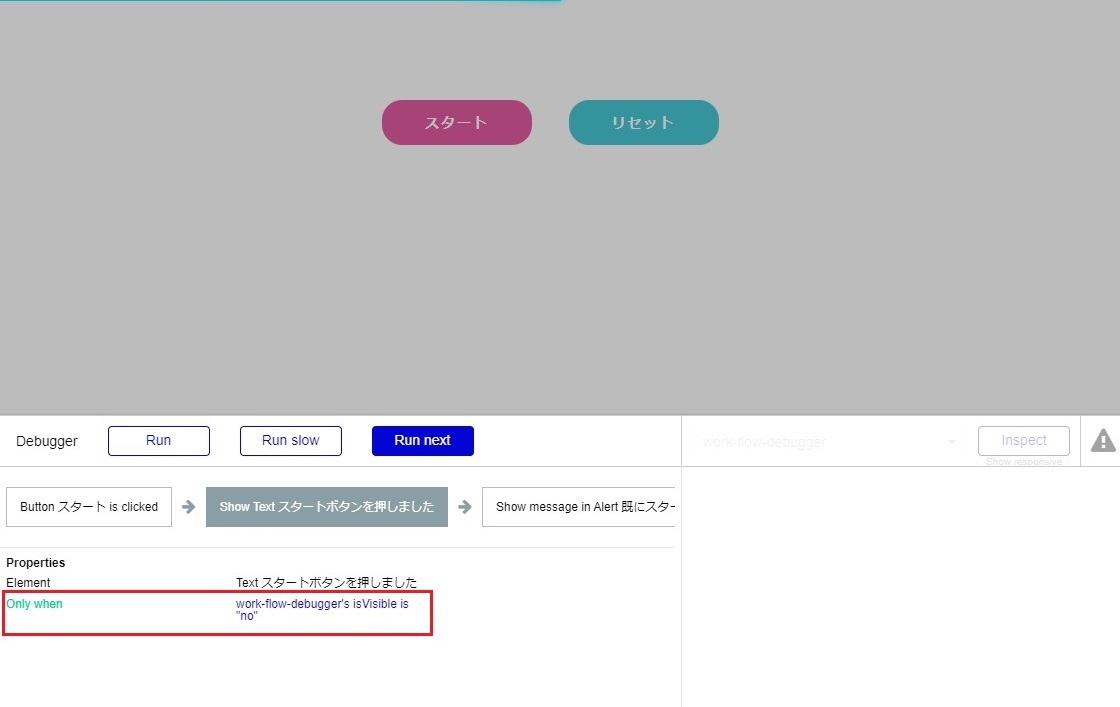Click the Element value 'Text スタートボタンを押しました'

(x=326, y=583)
